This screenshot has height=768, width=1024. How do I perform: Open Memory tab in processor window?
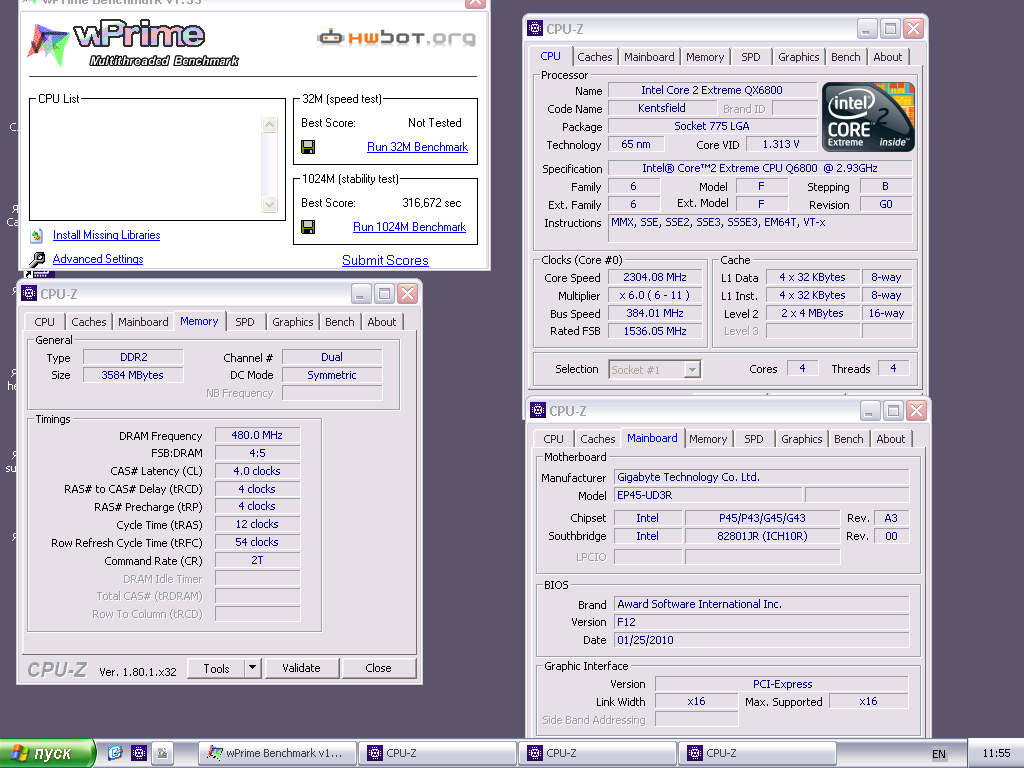click(705, 57)
